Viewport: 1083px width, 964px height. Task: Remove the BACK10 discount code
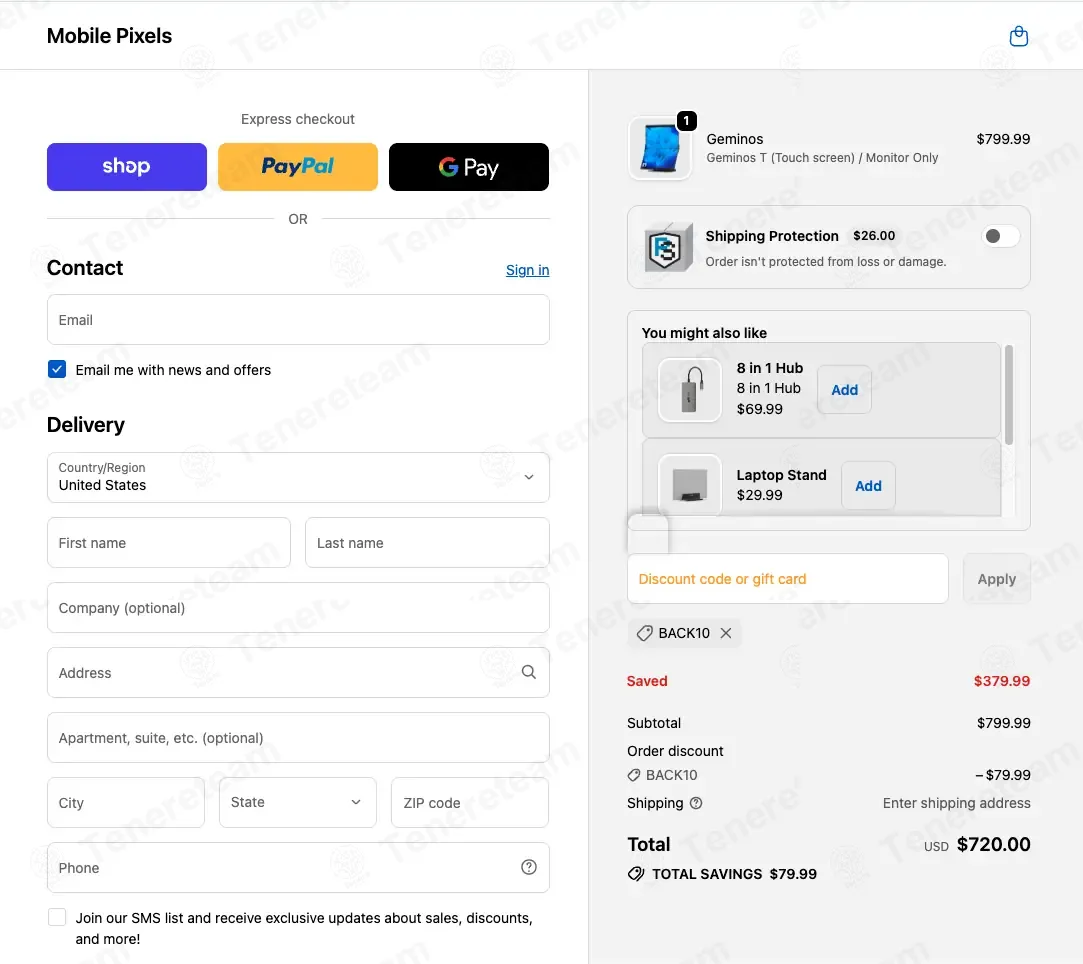click(726, 633)
